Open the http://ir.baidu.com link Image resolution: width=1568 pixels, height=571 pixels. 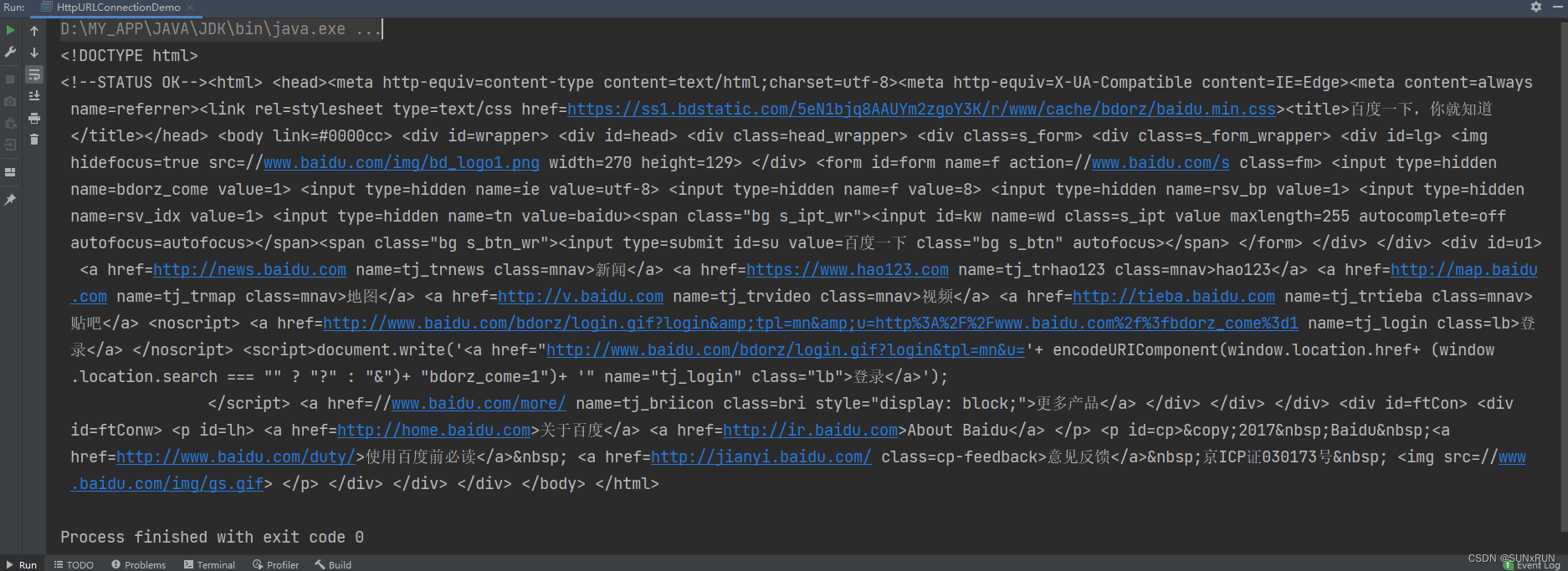coord(810,430)
